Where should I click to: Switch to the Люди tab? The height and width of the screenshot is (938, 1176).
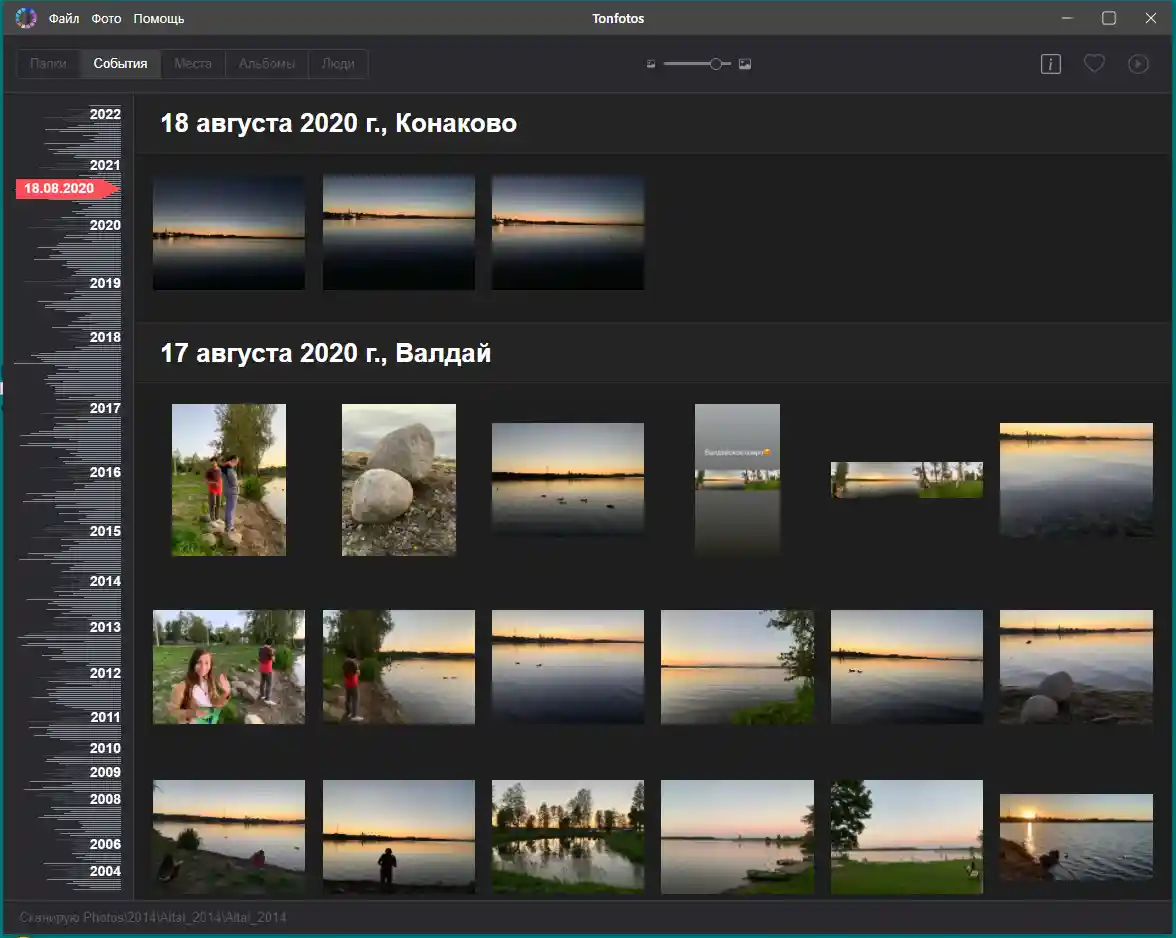pos(338,64)
